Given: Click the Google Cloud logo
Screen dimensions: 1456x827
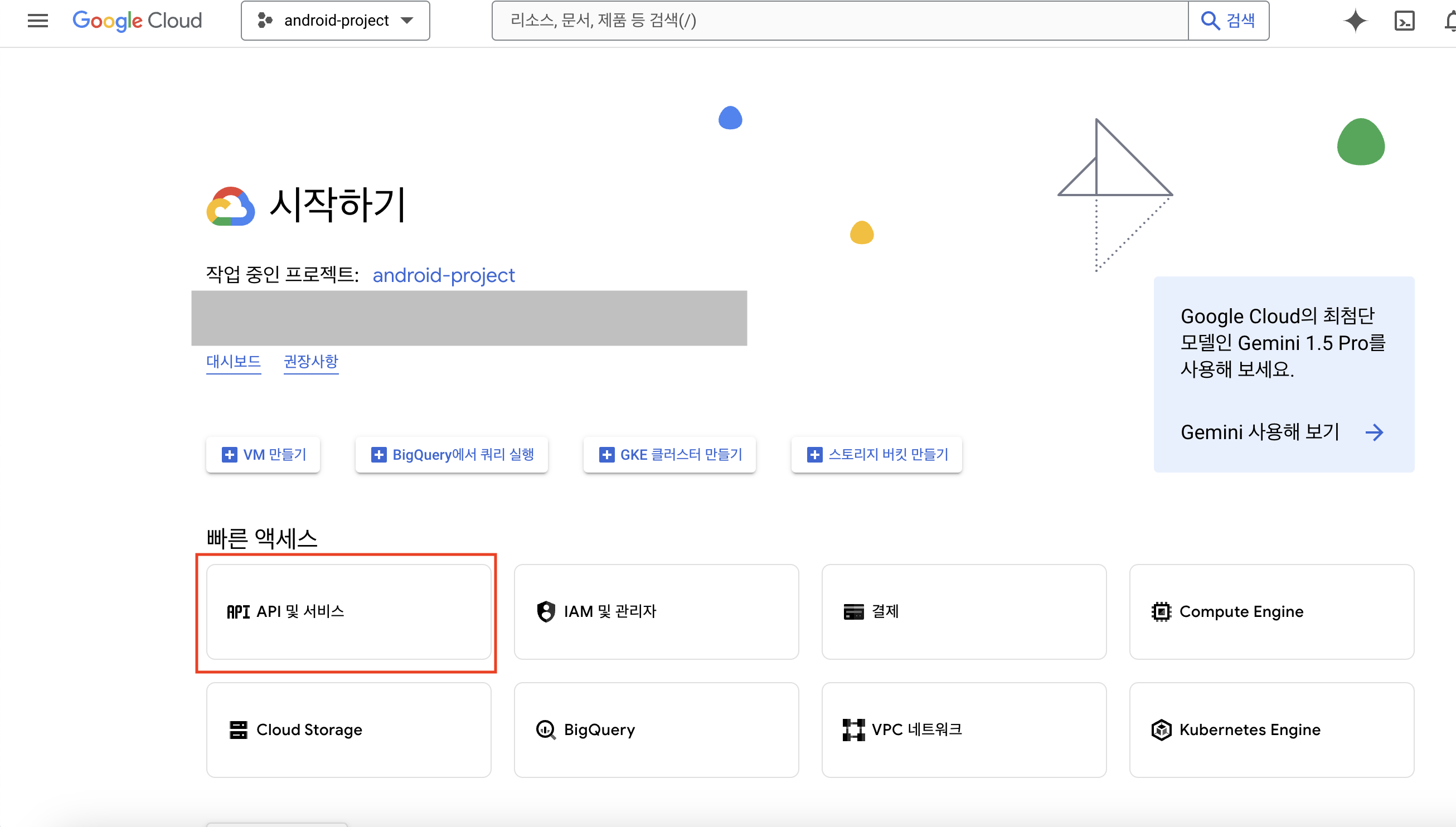Looking at the screenshot, I should click(137, 21).
